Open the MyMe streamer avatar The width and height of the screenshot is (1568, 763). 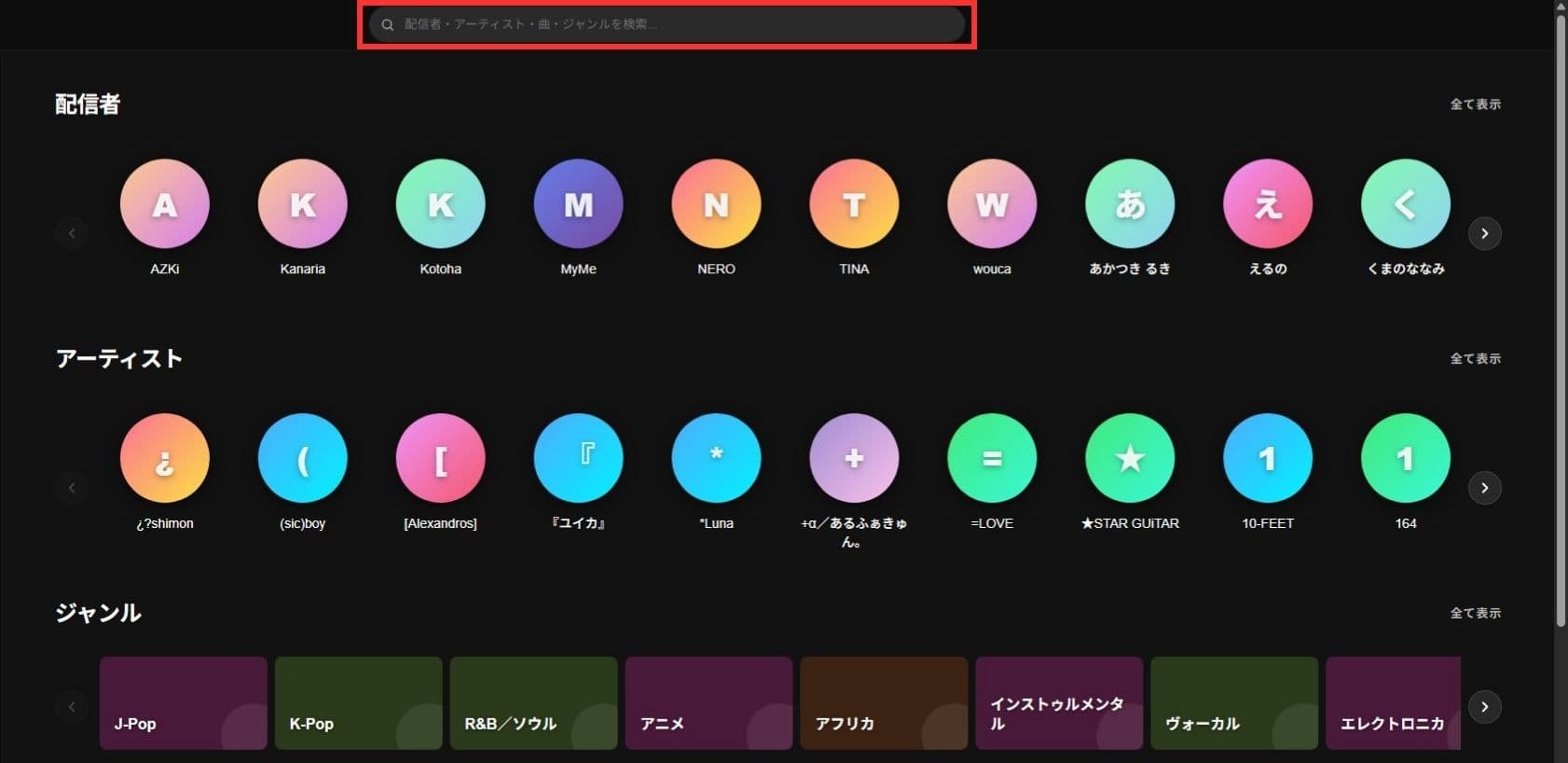click(578, 204)
